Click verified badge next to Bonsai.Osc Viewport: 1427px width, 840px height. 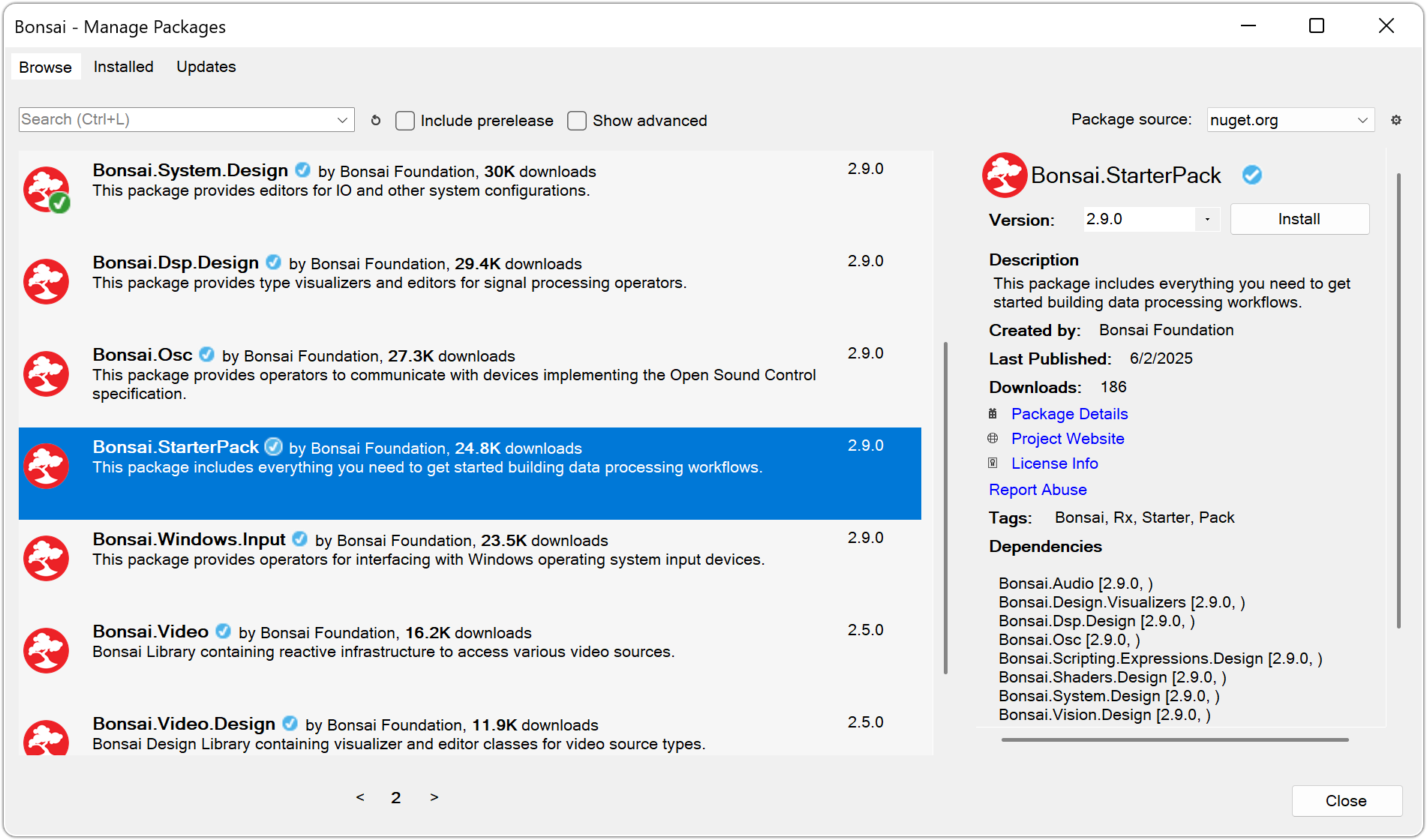tap(207, 355)
